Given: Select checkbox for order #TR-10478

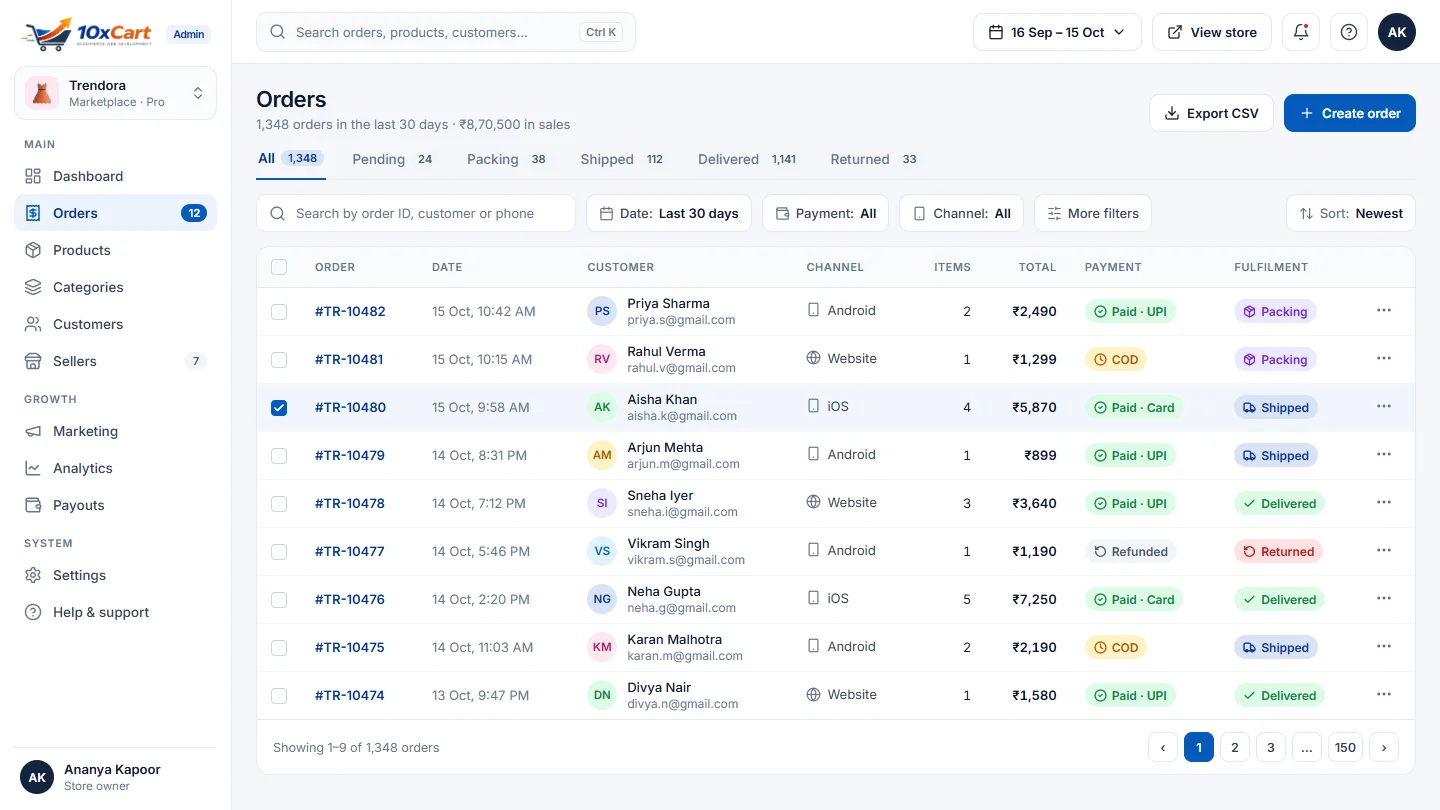Looking at the screenshot, I should [x=279, y=503].
